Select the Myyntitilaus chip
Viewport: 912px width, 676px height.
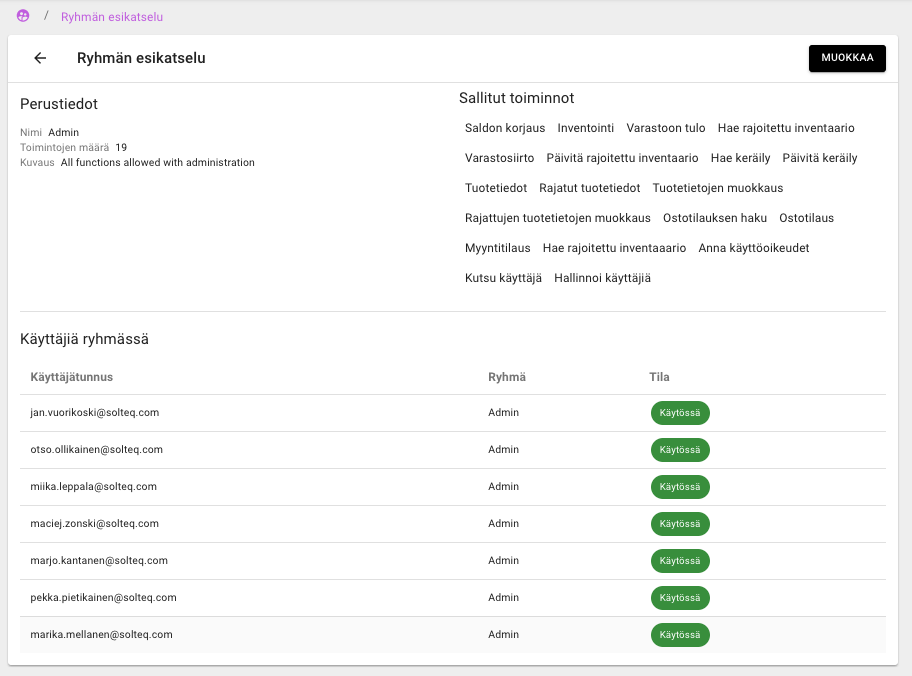click(497, 248)
